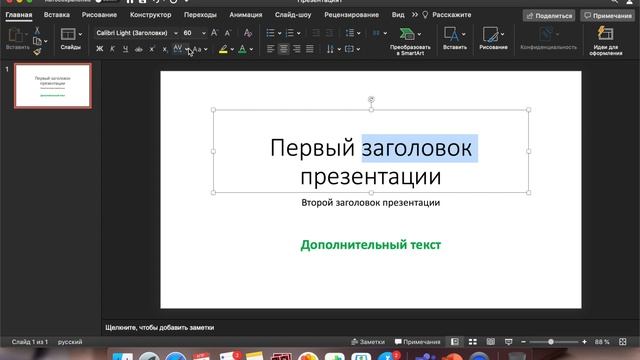
Task: Fit slide to window icon
Action: pos(622,342)
